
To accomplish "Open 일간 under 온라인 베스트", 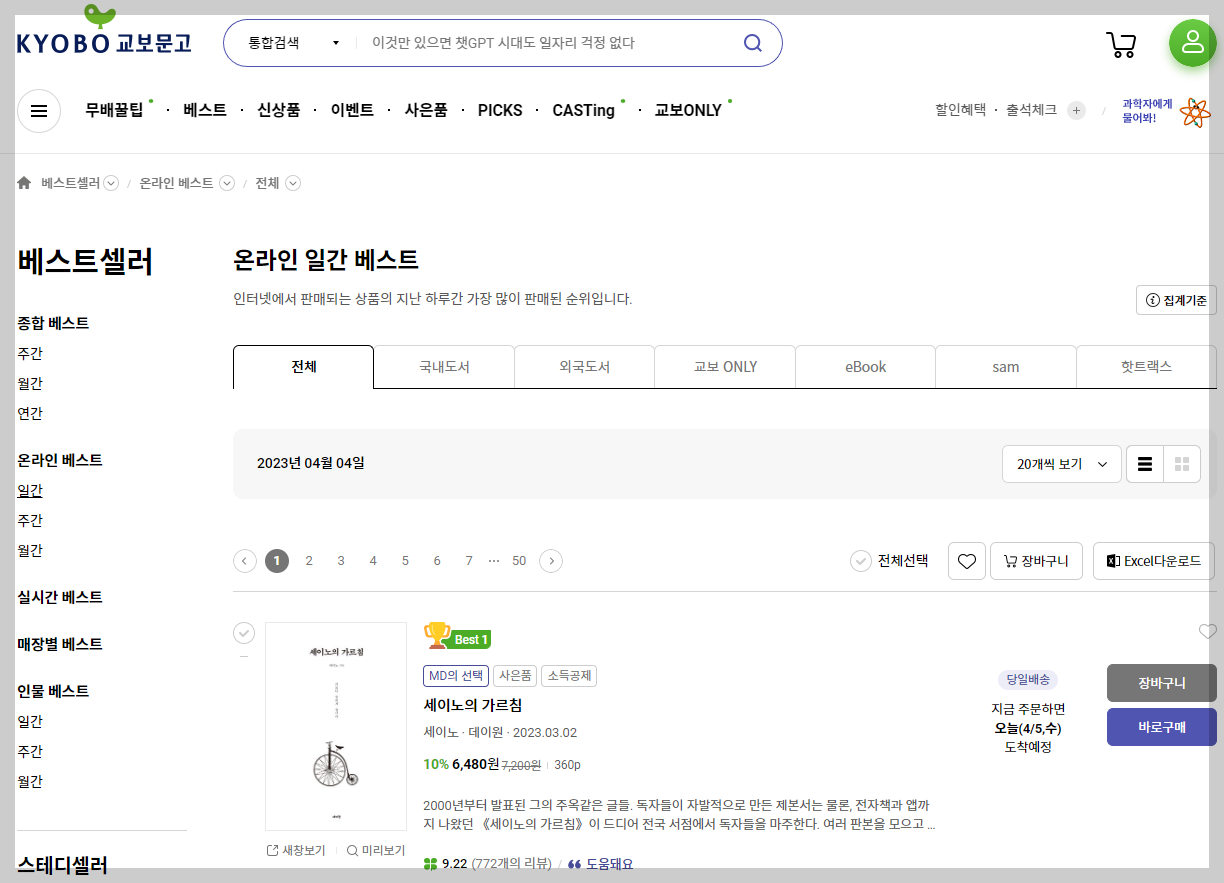I will coord(30,490).
